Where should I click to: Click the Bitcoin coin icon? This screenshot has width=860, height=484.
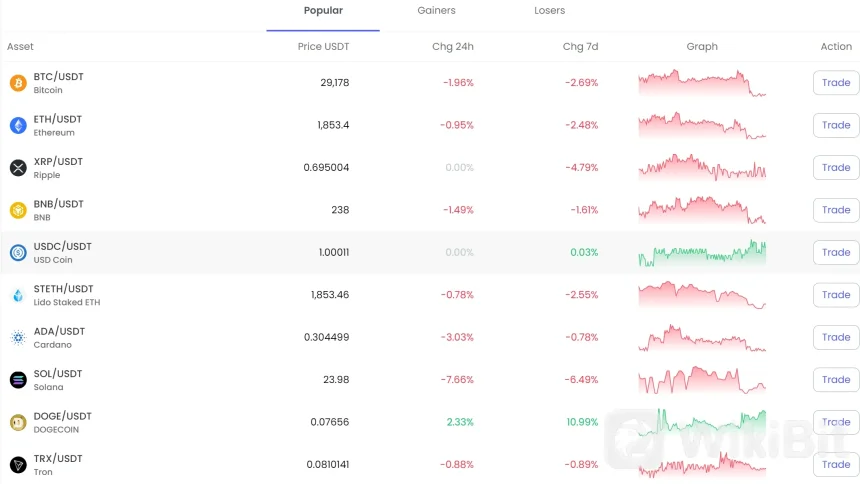click(18, 83)
